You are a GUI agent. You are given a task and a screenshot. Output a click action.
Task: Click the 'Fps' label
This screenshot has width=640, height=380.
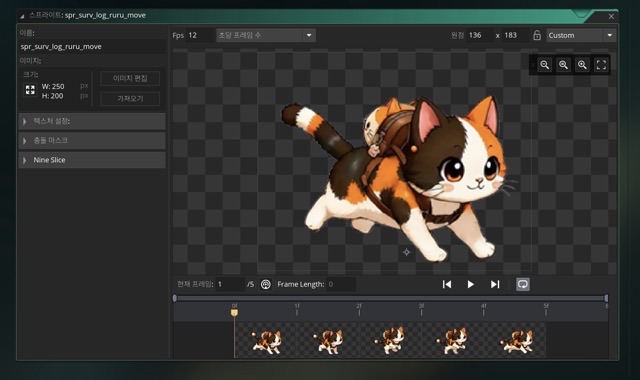click(x=178, y=36)
